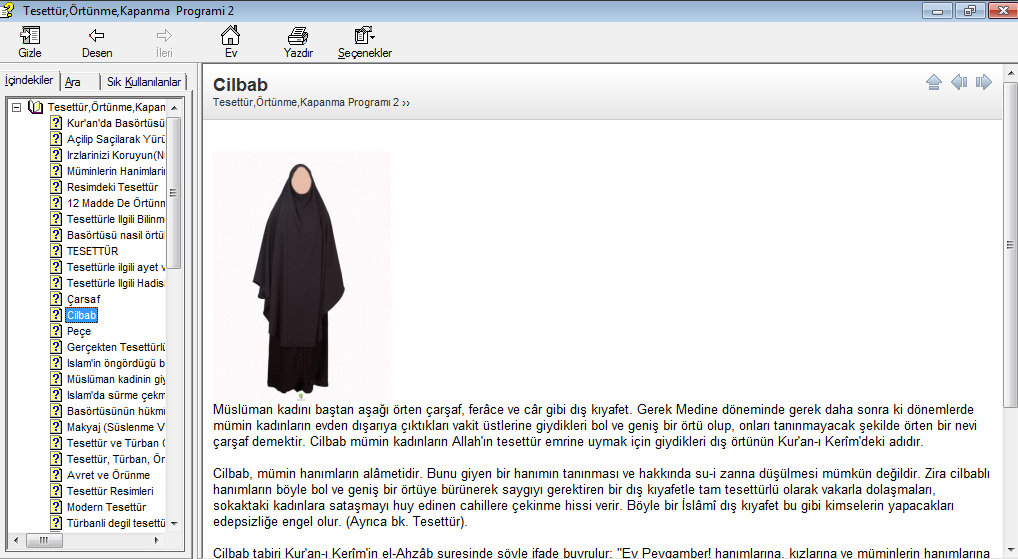Open the Çarşaf topic in contents
This screenshot has width=1018, height=559.
83,299
